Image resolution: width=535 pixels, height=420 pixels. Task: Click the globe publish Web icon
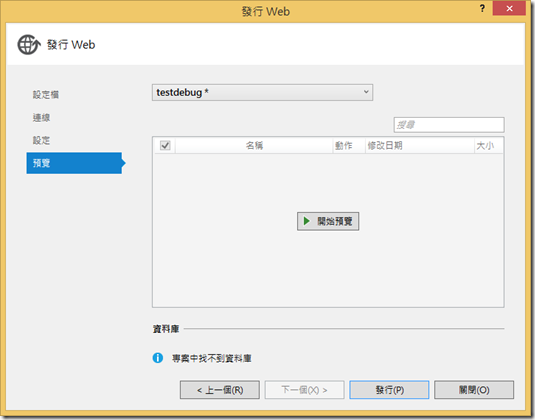pos(29,45)
